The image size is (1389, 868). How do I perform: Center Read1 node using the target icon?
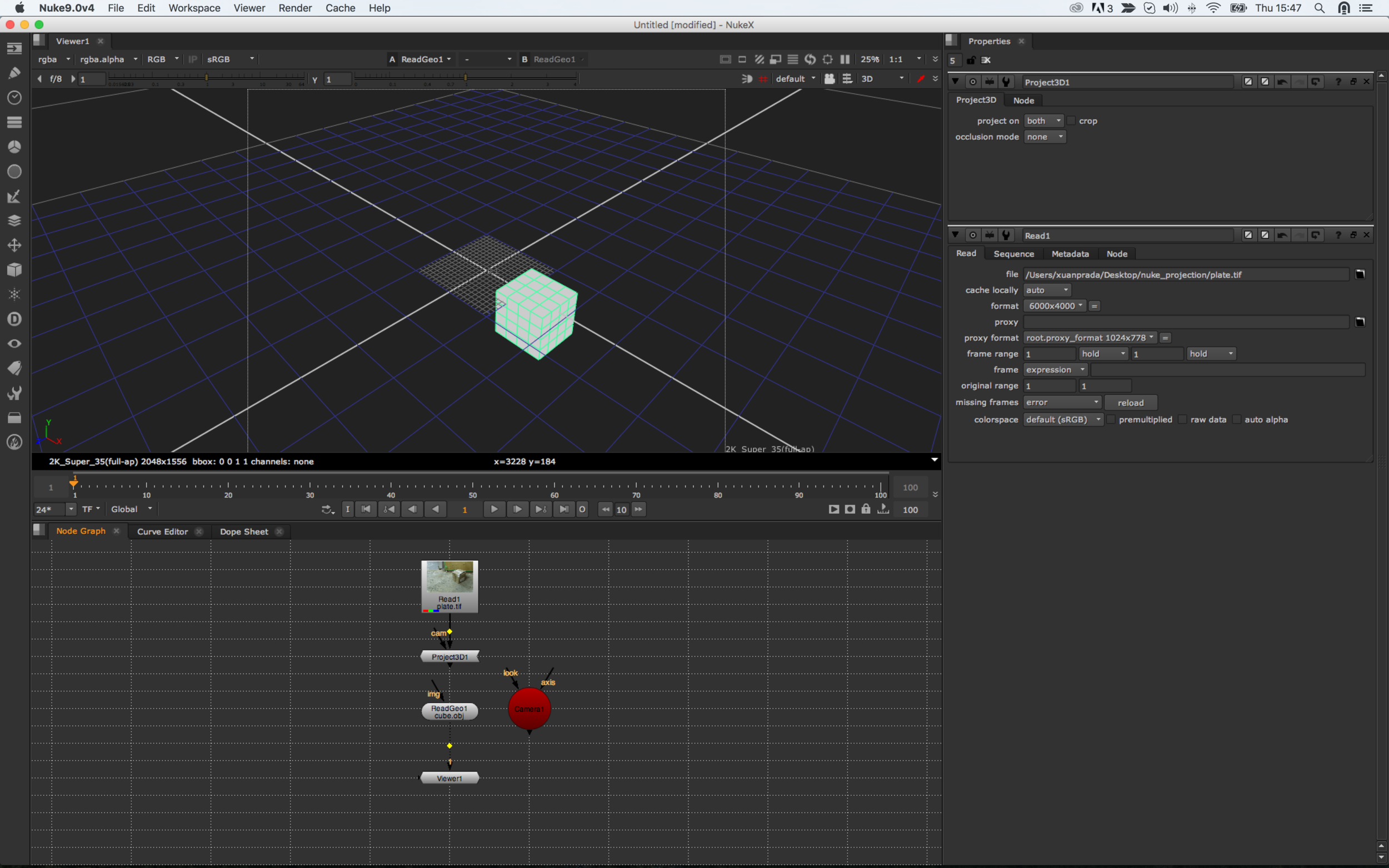973,235
